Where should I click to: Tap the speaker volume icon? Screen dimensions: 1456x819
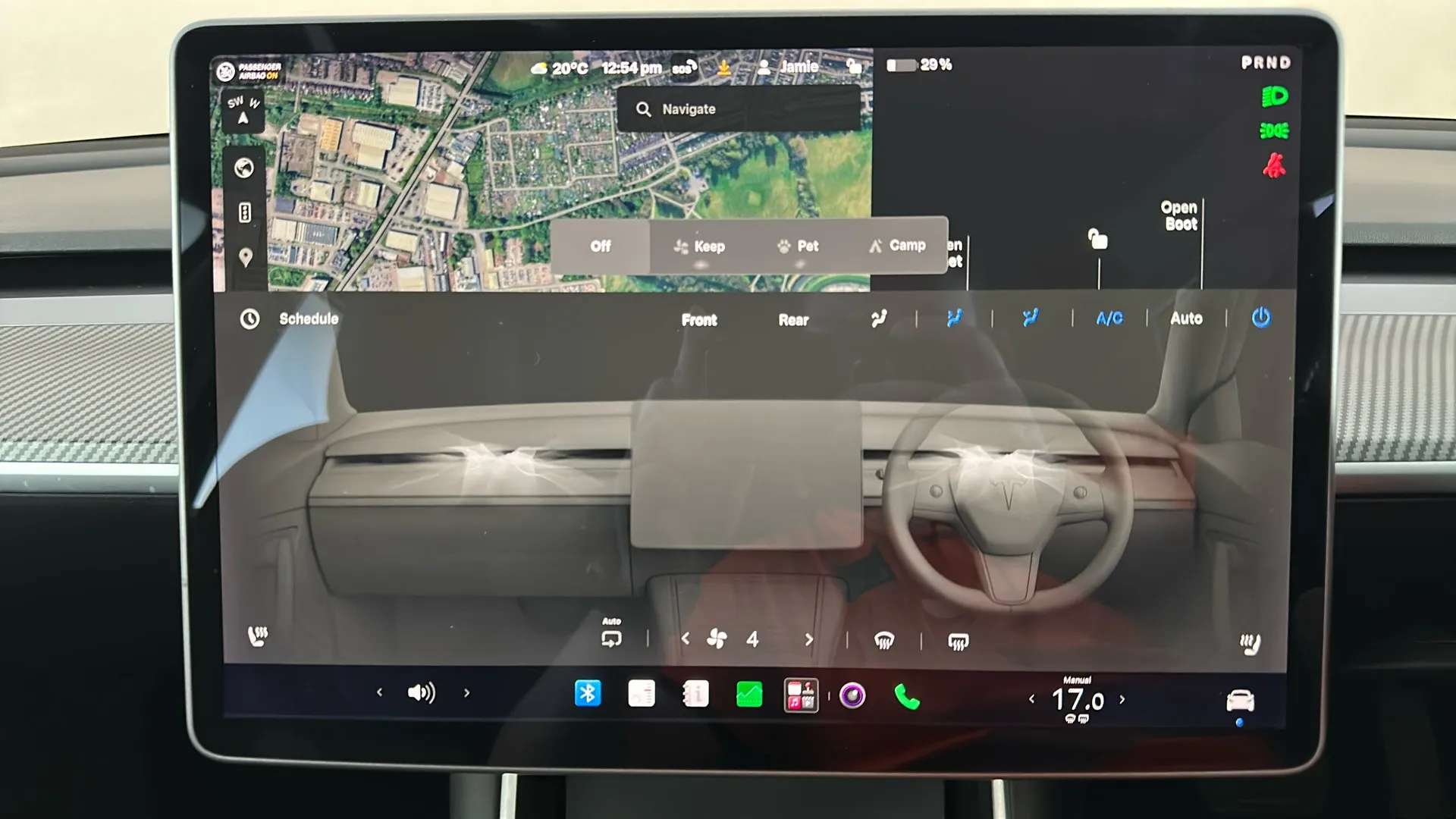tap(422, 692)
